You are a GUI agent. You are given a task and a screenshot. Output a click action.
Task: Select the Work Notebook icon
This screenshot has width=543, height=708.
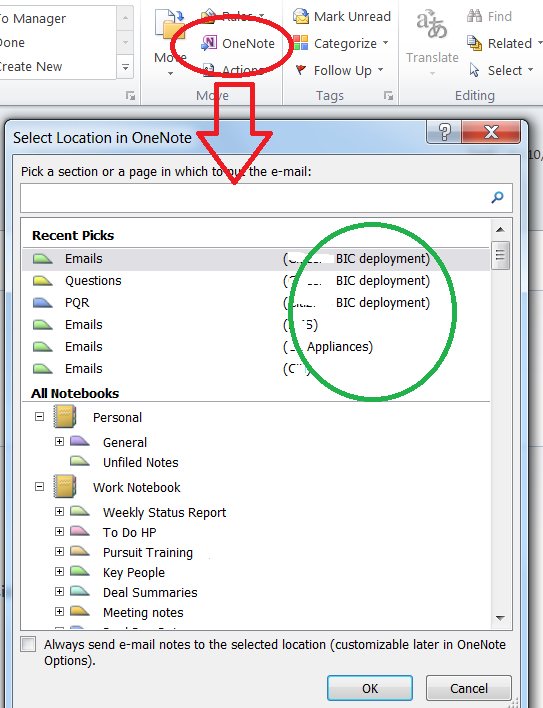(x=65, y=486)
